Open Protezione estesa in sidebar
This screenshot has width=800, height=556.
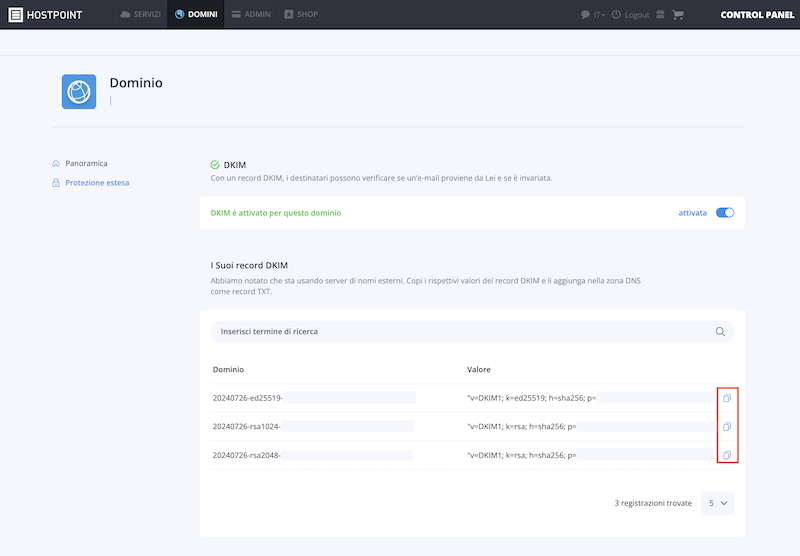[x=97, y=183]
